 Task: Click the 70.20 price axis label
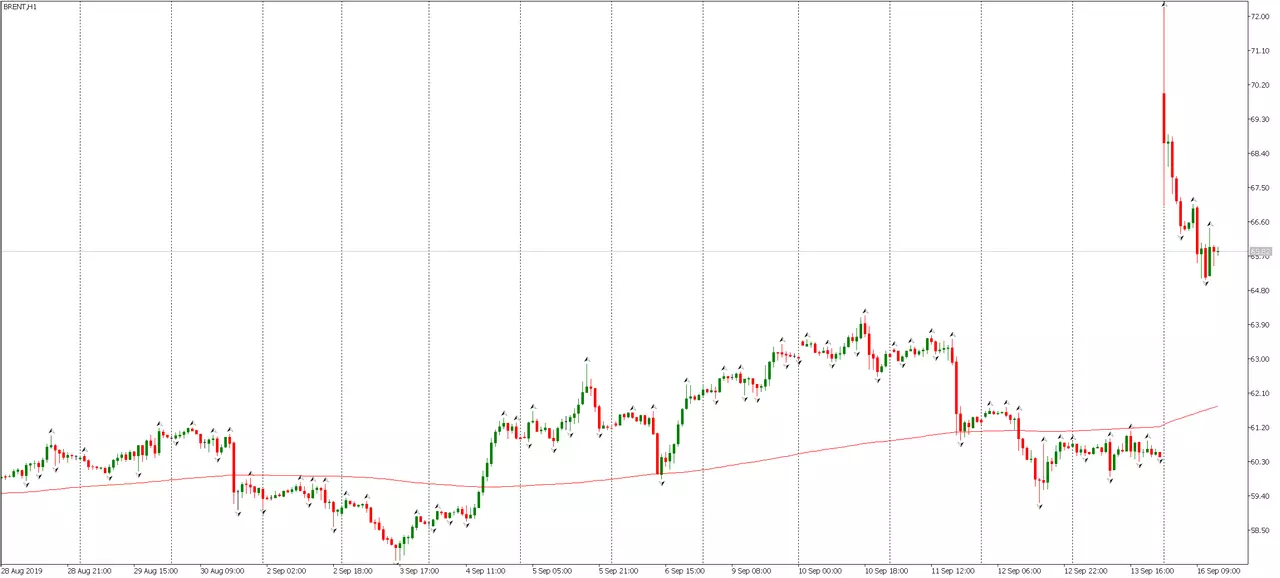1260,85
